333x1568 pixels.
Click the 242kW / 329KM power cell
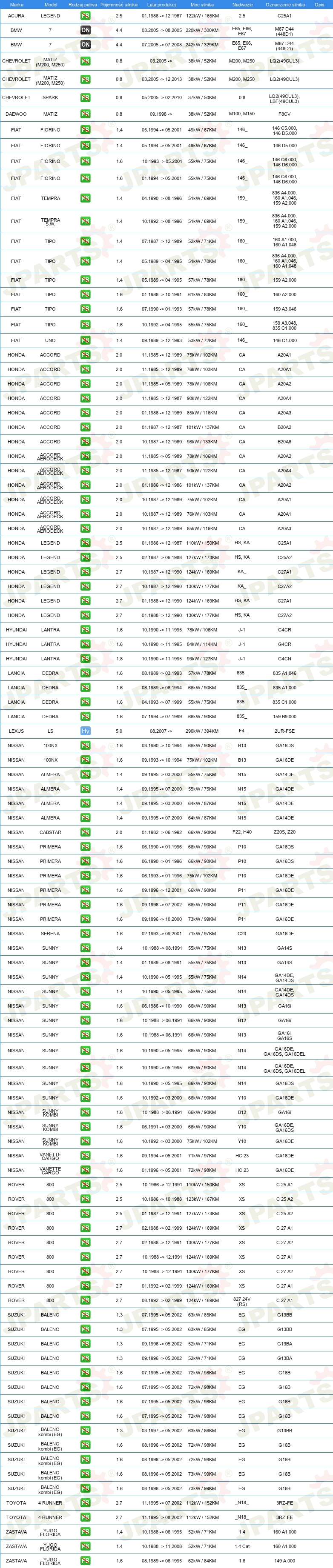click(x=202, y=44)
